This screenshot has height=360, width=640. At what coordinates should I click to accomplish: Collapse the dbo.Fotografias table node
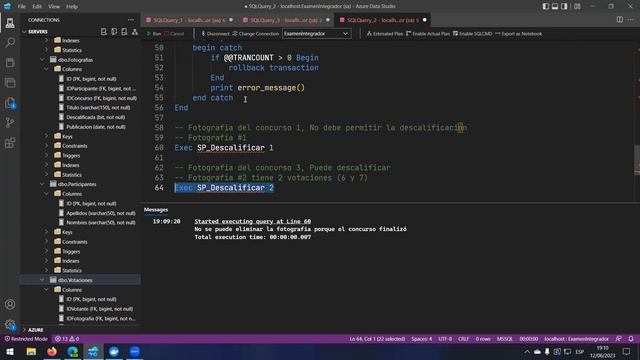42,60
